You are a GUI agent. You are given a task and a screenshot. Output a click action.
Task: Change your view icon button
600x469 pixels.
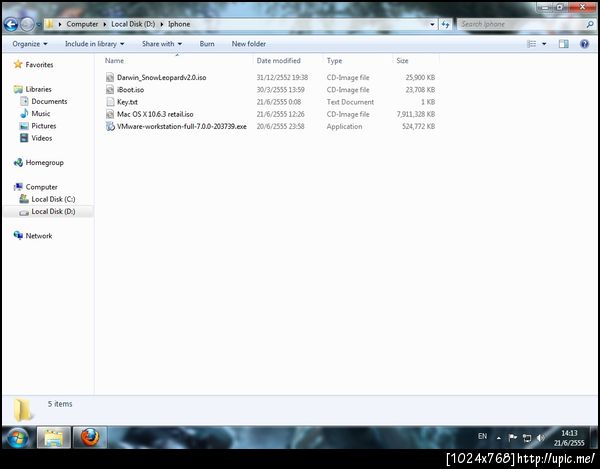click(532, 44)
